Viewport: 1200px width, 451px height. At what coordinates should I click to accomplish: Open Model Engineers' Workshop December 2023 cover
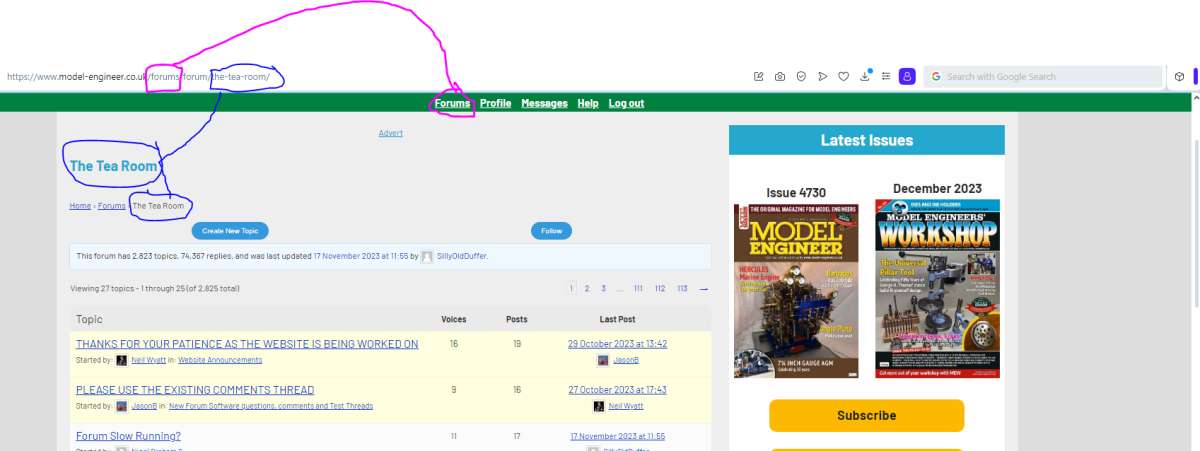937,288
